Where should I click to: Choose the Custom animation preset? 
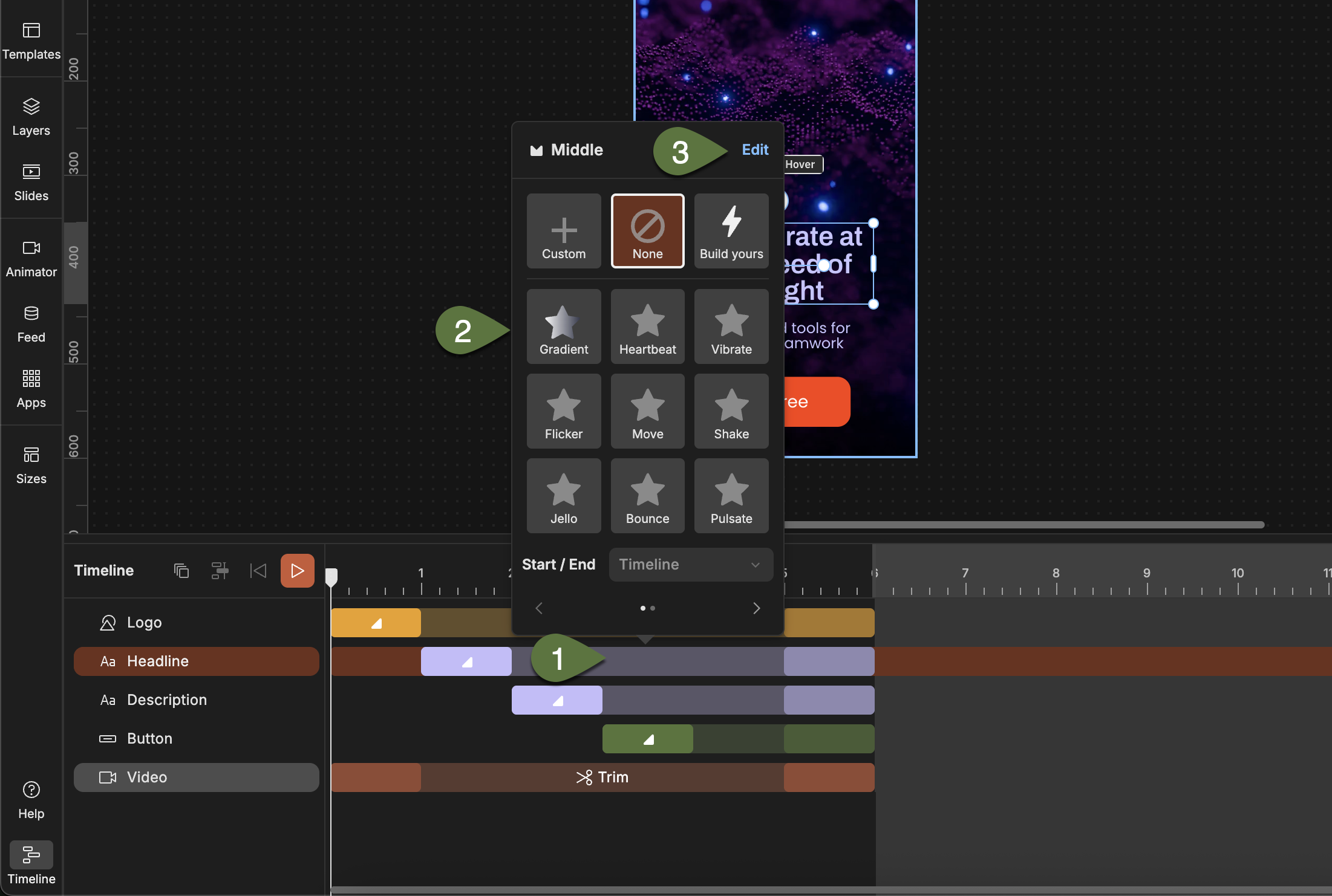[x=564, y=231]
